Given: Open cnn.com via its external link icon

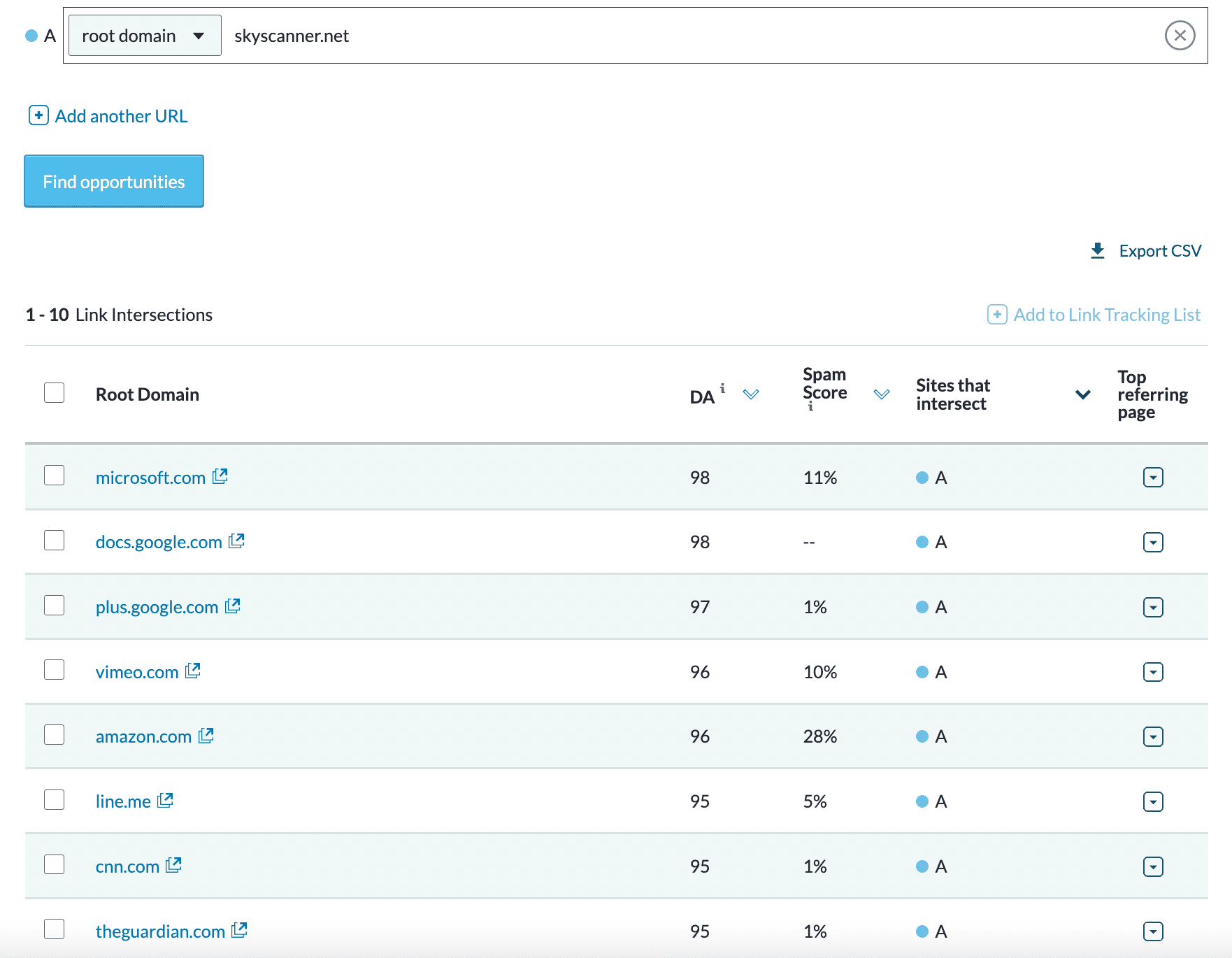Looking at the screenshot, I should [x=174, y=865].
